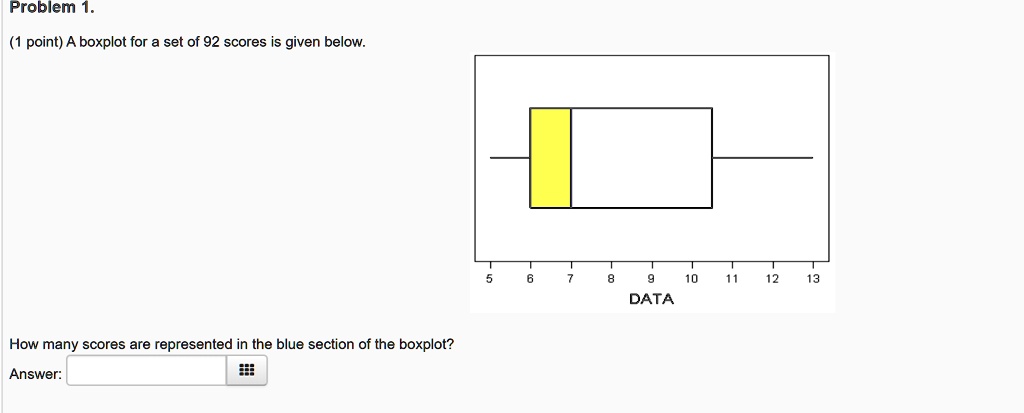
Task: Select the right whisker of the boxplot
Action: 763,157
